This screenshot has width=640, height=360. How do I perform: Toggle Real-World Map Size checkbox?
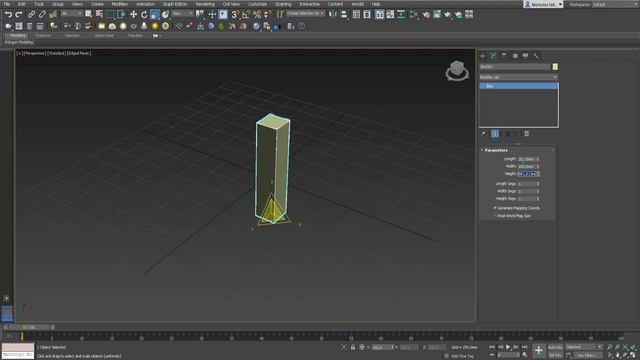pyautogui.click(x=495, y=216)
